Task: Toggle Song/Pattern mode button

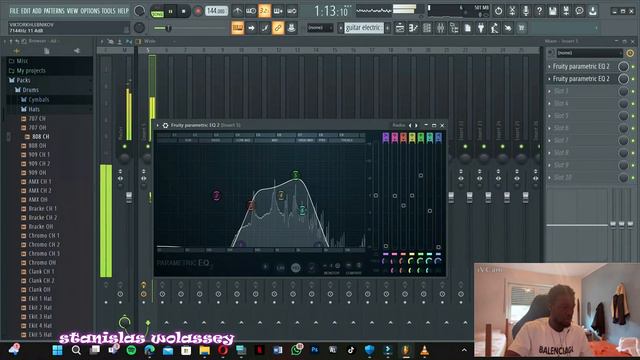Action: (x=157, y=11)
